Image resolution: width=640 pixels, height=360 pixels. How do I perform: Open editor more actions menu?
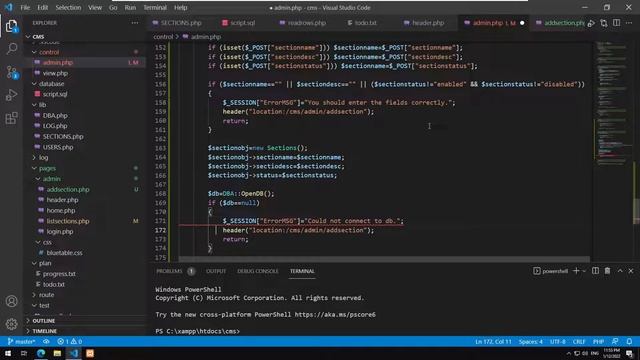pos(629,23)
